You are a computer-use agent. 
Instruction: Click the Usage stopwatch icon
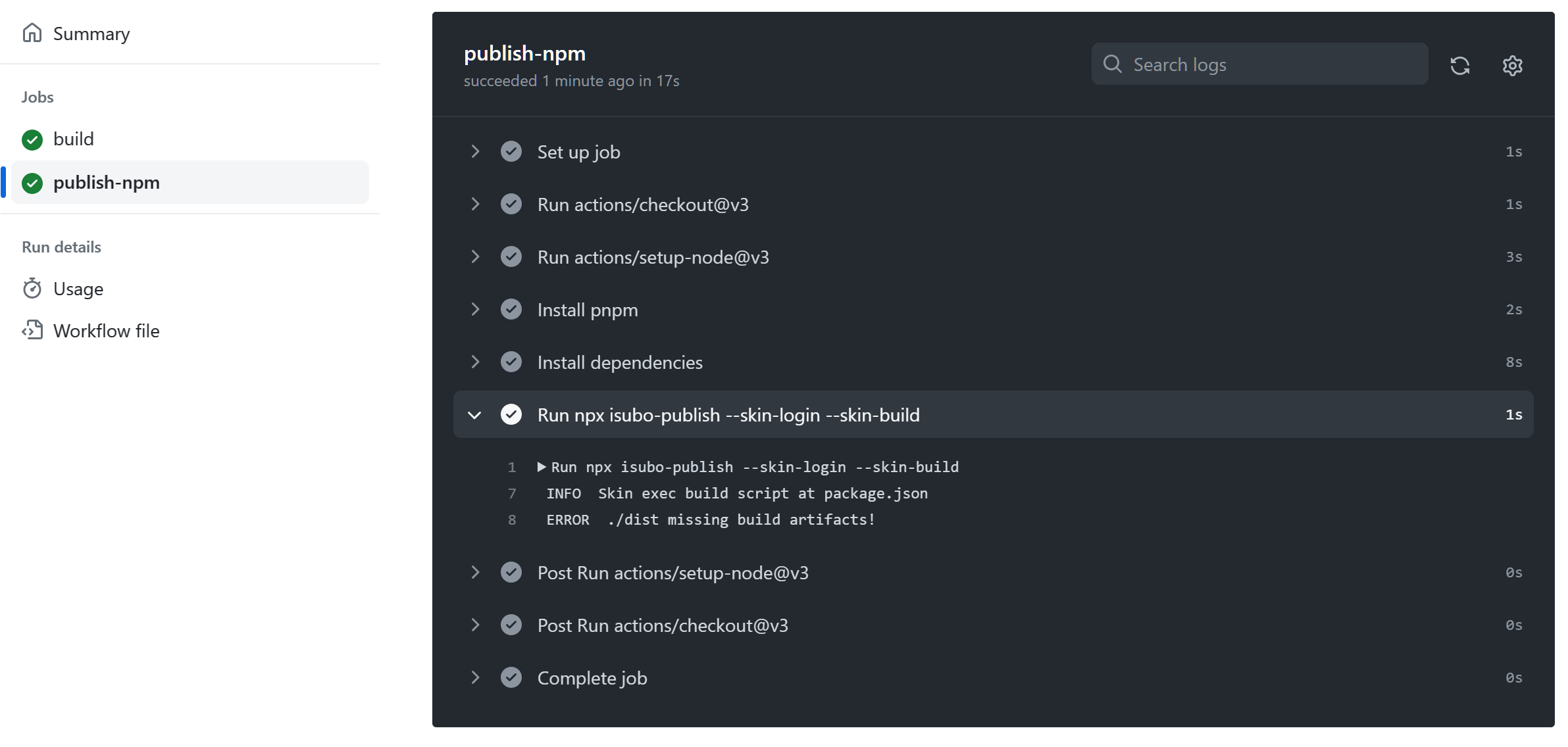tap(32, 288)
